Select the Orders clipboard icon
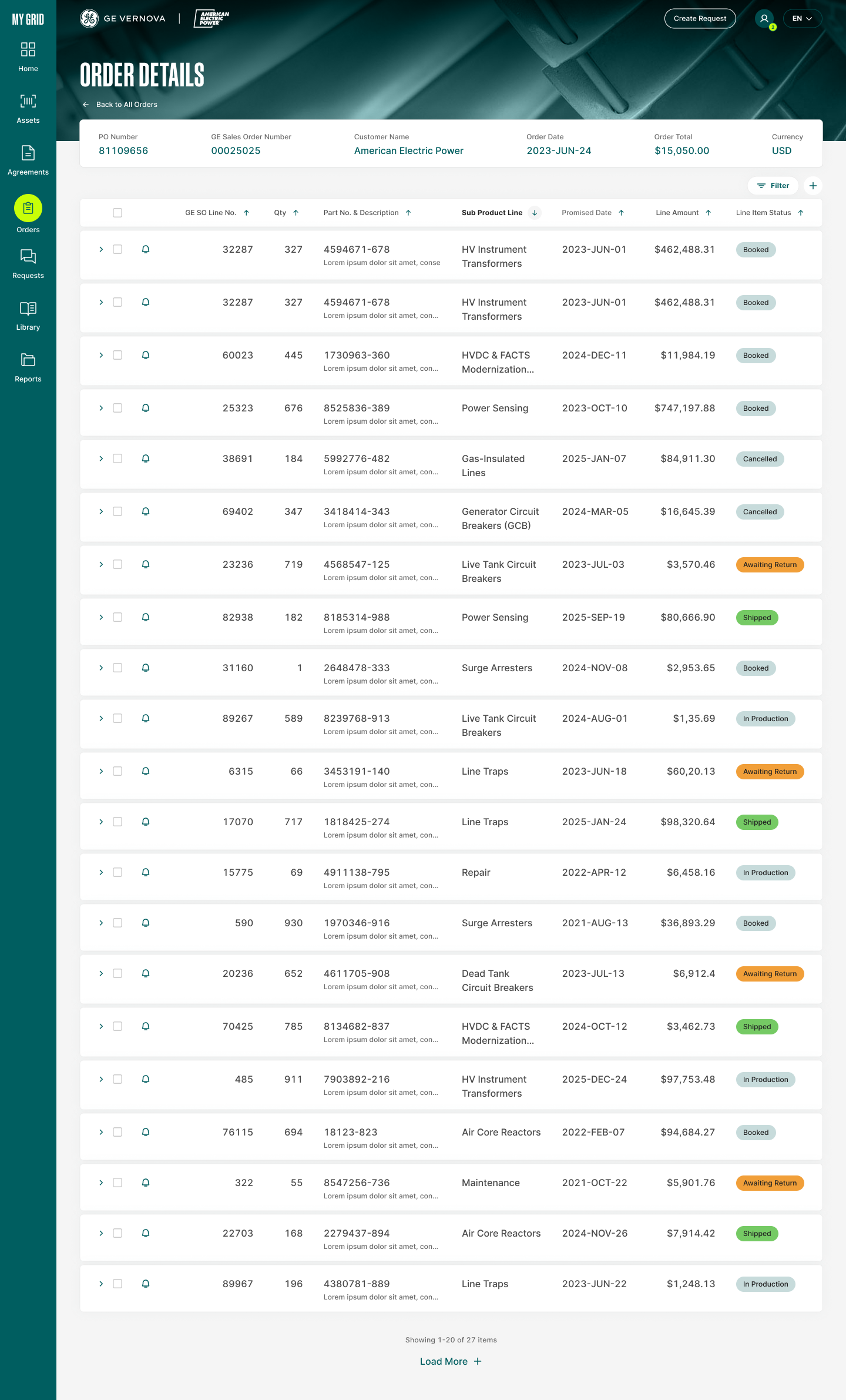 28,208
